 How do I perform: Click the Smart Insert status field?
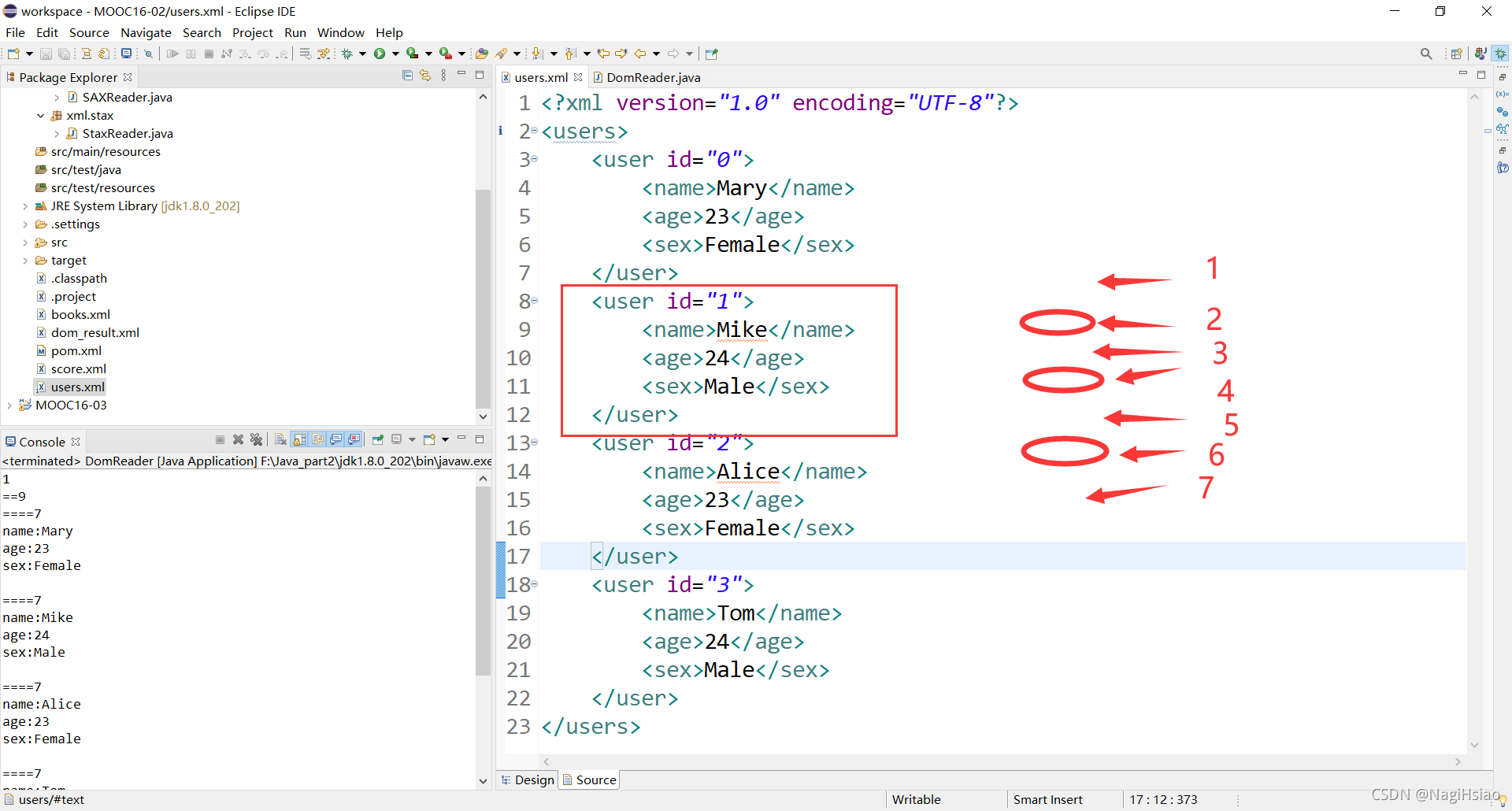tap(1047, 800)
